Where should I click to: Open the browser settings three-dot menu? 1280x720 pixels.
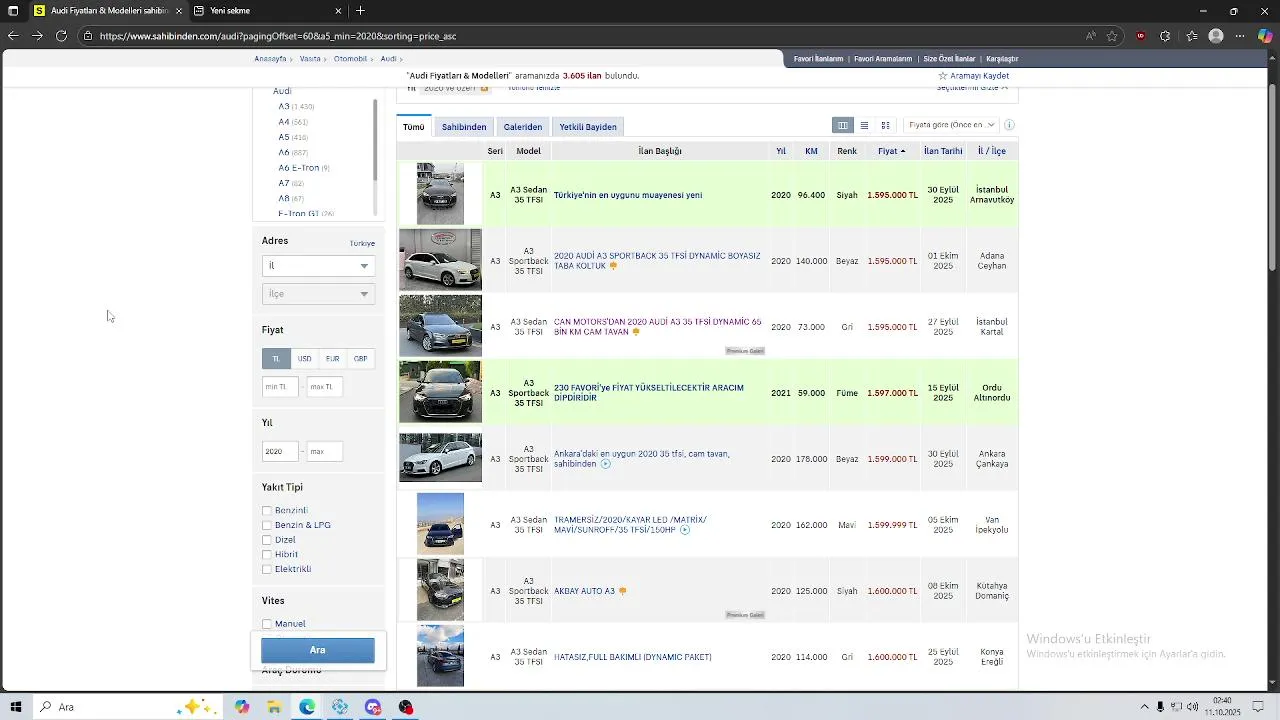tap(1240, 36)
